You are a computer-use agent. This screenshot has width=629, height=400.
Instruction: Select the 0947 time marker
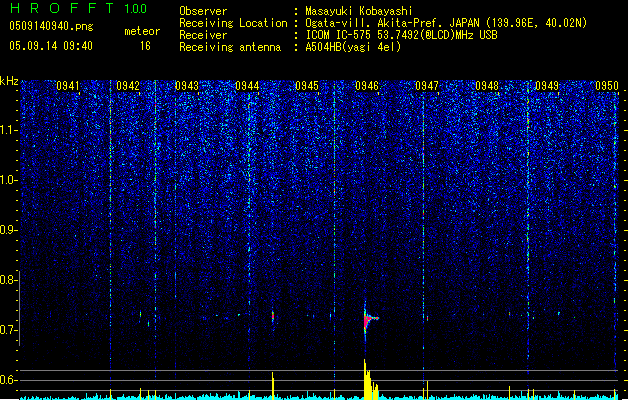pos(427,87)
